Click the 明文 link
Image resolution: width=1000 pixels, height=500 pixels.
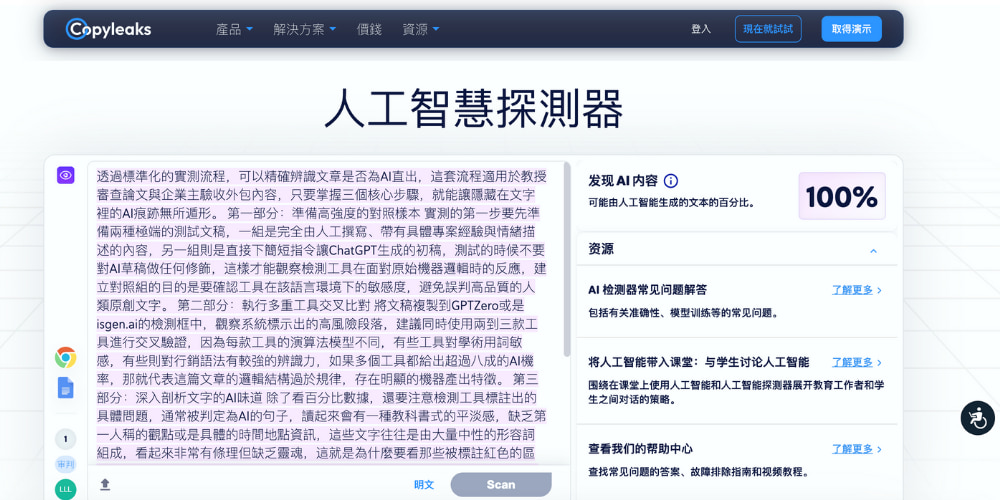(x=424, y=485)
